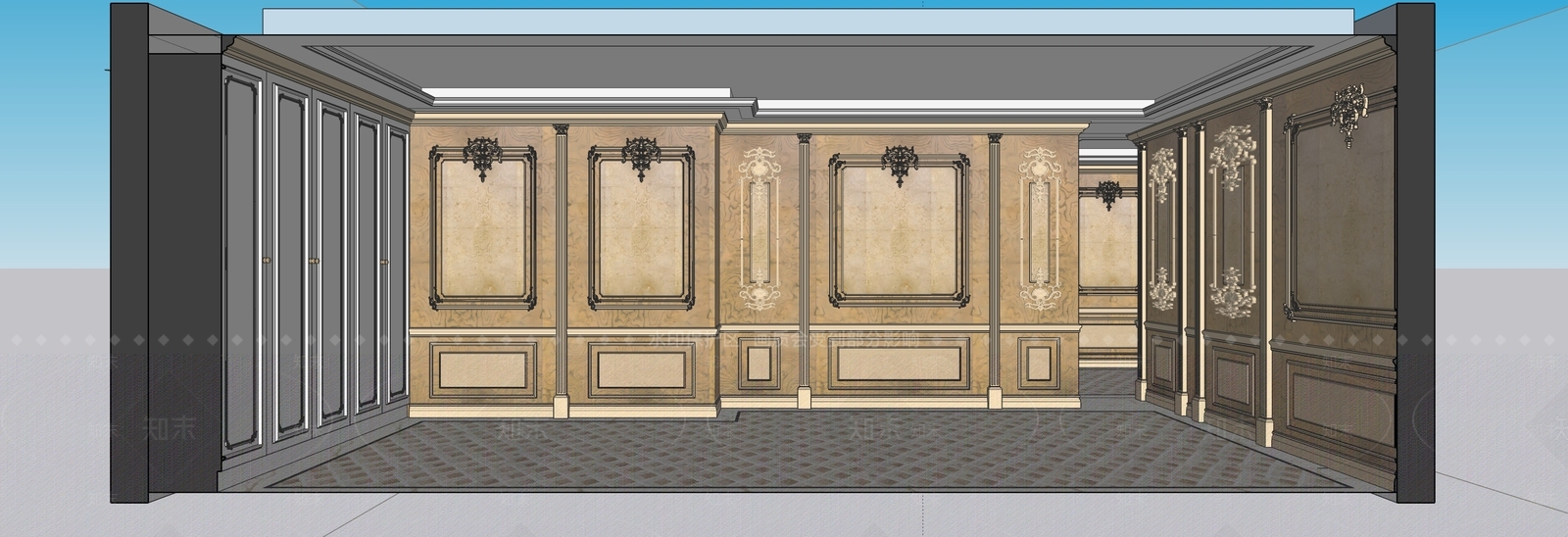The width and height of the screenshot is (1568, 537).
Task: Select the wide lower panel beneath the center frame
Action: [x=899, y=363]
